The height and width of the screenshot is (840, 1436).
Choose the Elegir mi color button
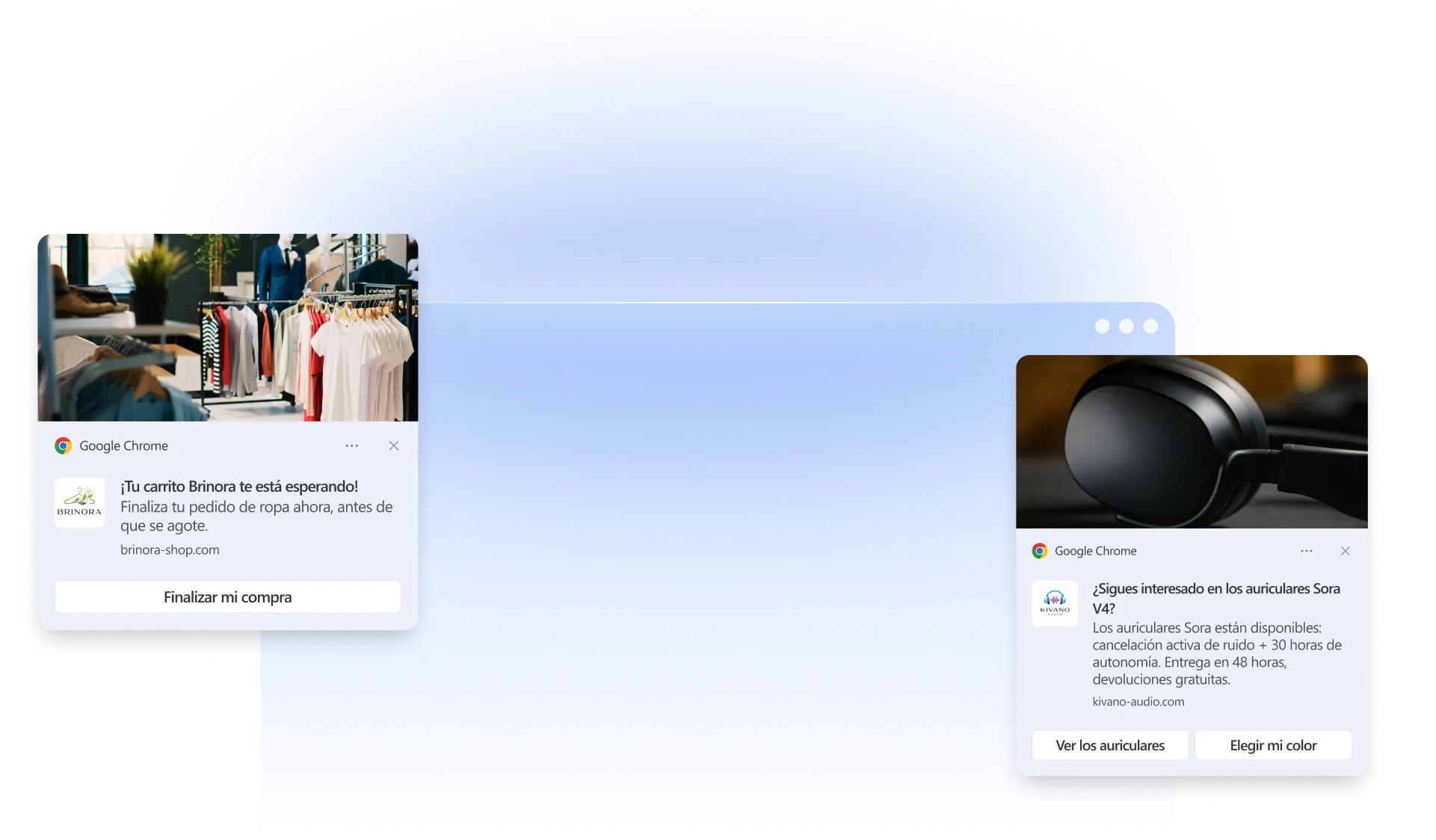tap(1273, 745)
